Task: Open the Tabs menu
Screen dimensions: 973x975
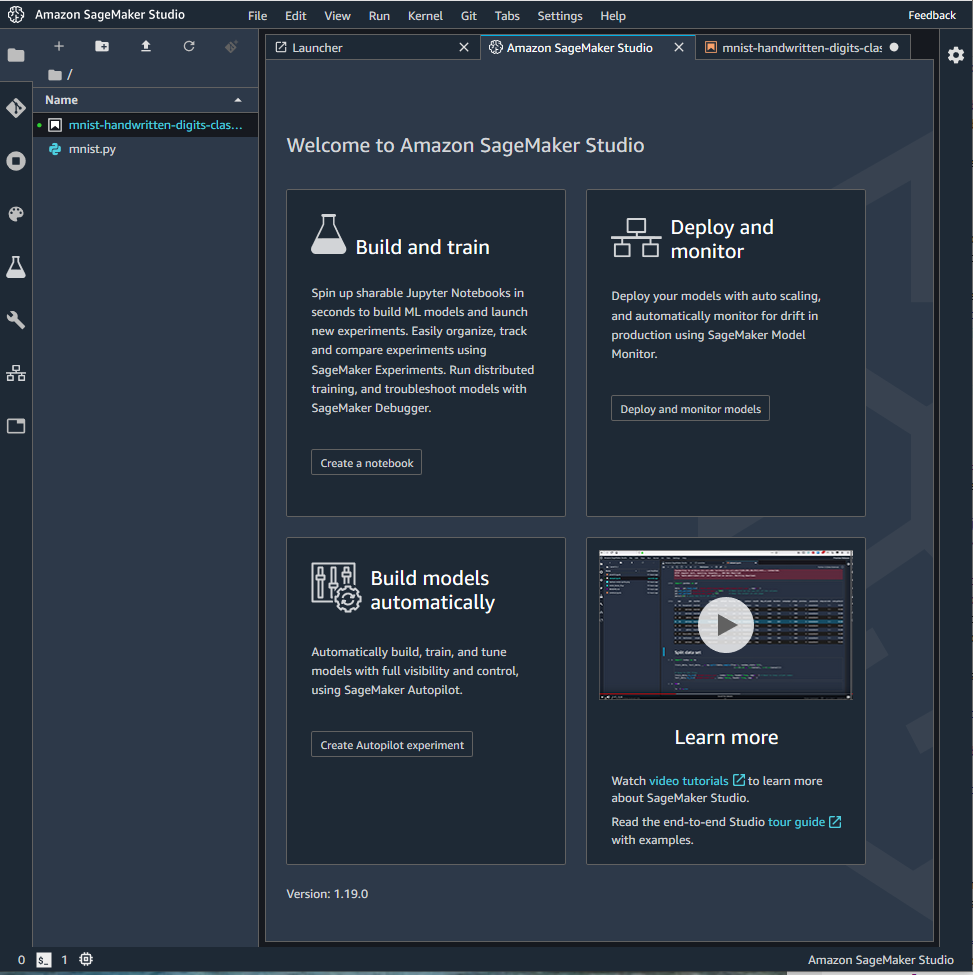Action: pyautogui.click(x=507, y=16)
